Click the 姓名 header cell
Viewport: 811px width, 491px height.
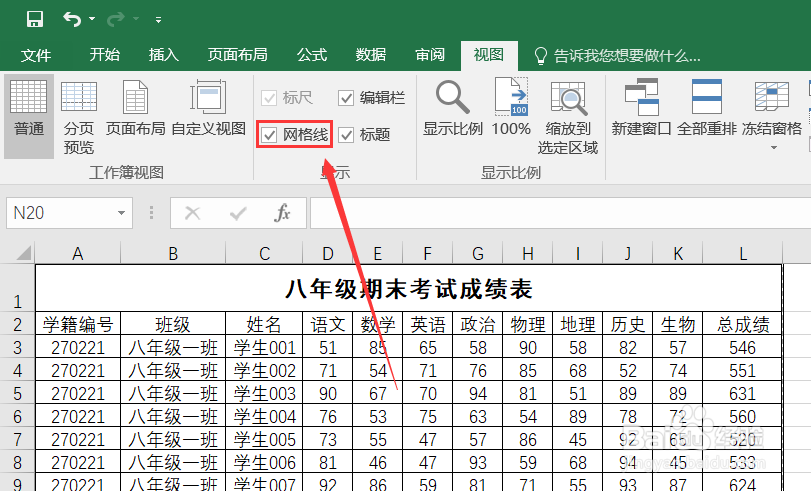click(x=264, y=324)
